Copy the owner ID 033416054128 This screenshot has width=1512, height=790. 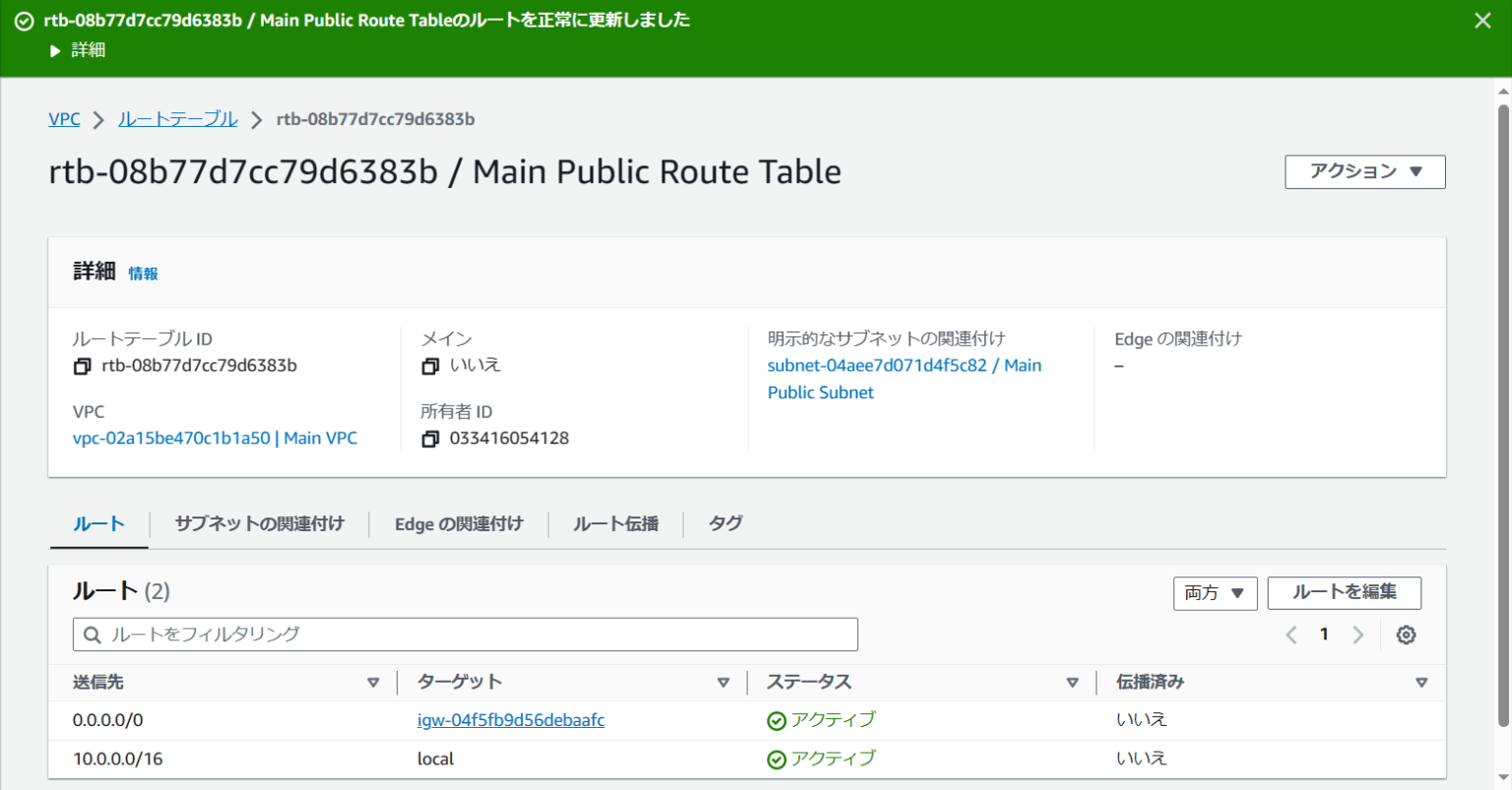430,438
